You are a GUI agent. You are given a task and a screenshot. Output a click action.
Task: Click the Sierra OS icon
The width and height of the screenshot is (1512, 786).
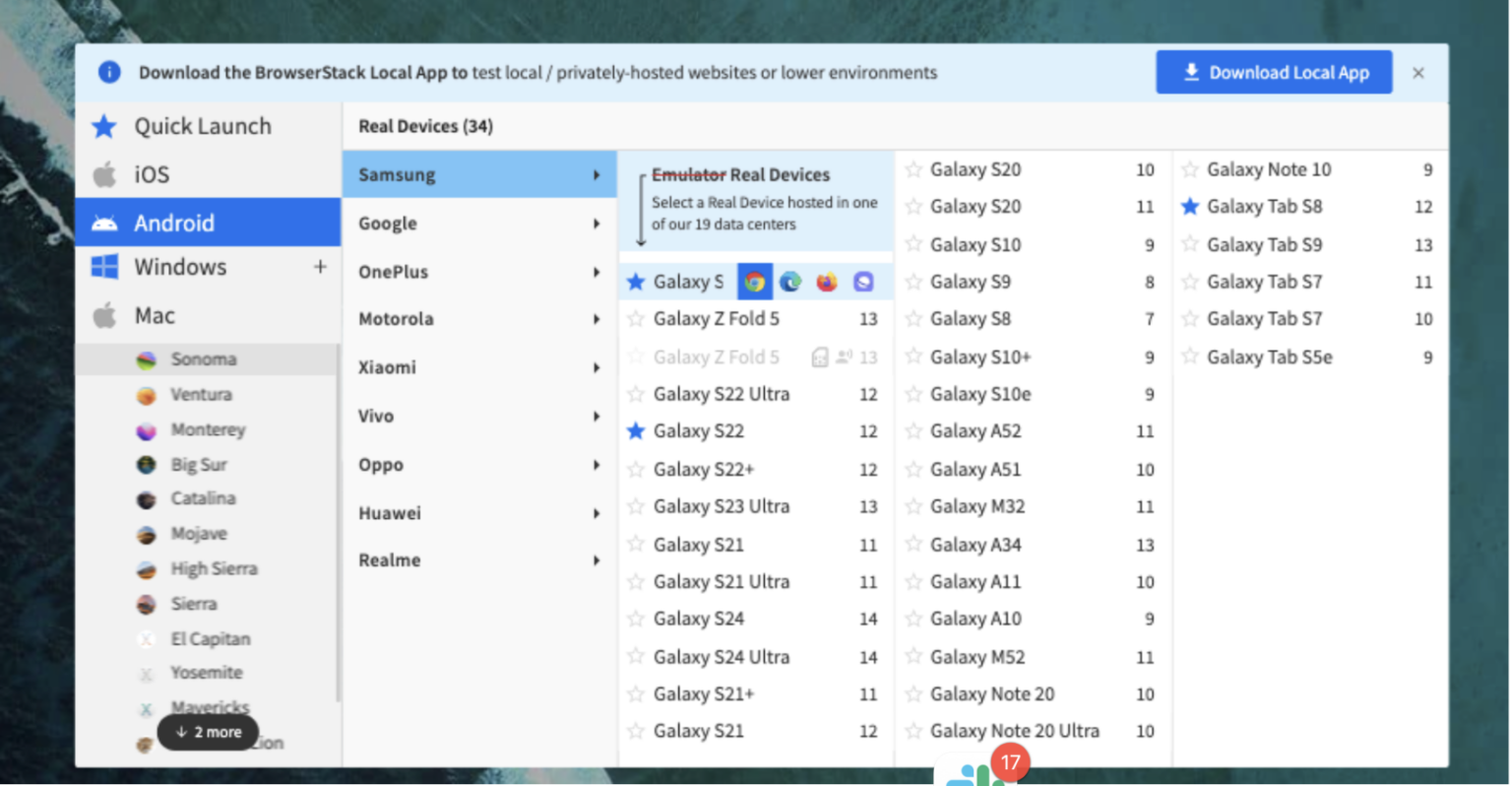(146, 604)
